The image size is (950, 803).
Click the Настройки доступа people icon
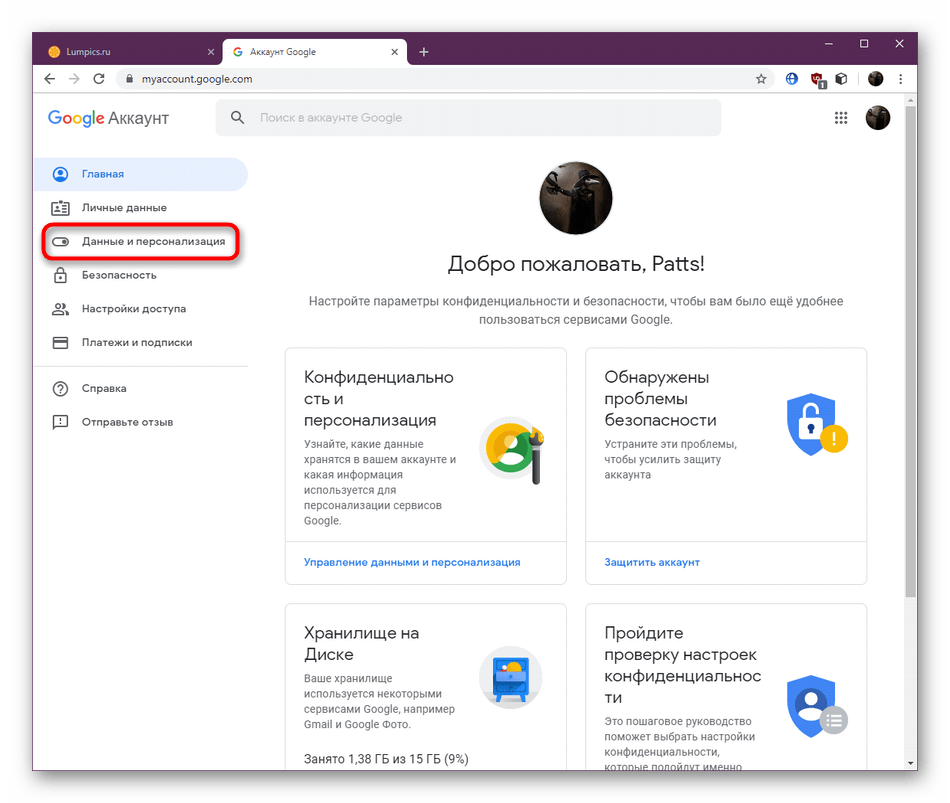pyautogui.click(x=61, y=309)
